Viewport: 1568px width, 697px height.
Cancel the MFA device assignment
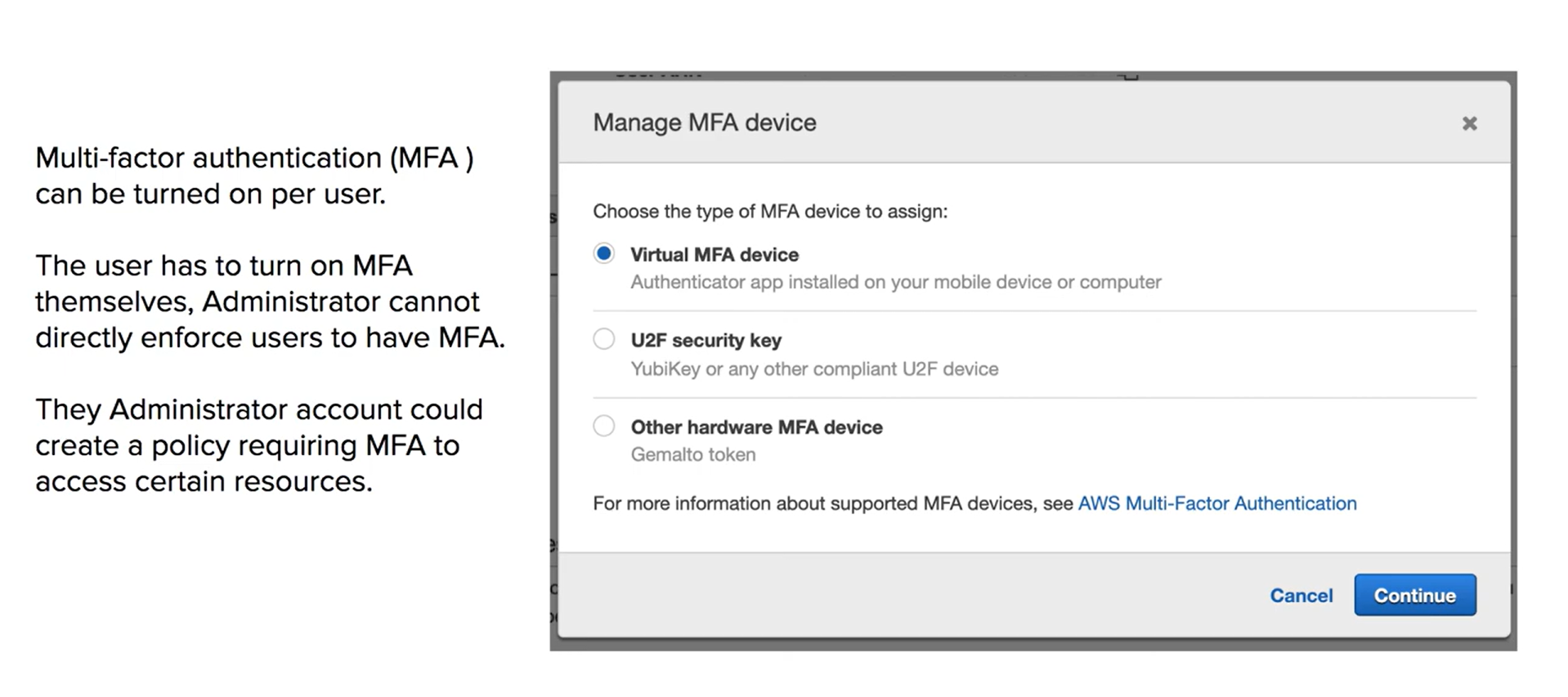coord(1301,596)
